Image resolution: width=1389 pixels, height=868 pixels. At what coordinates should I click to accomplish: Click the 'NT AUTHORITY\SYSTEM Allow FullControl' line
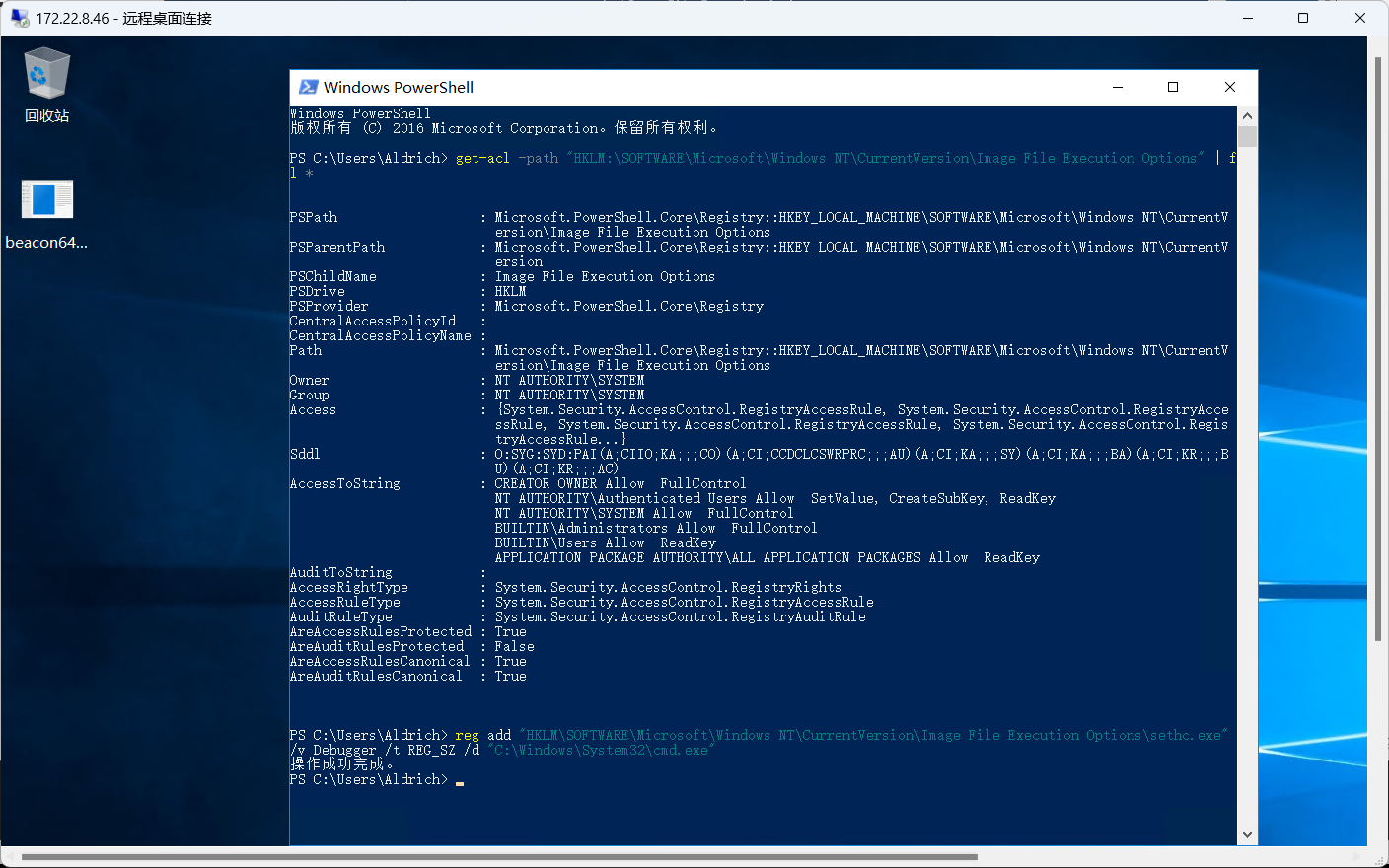coord(644,513)
